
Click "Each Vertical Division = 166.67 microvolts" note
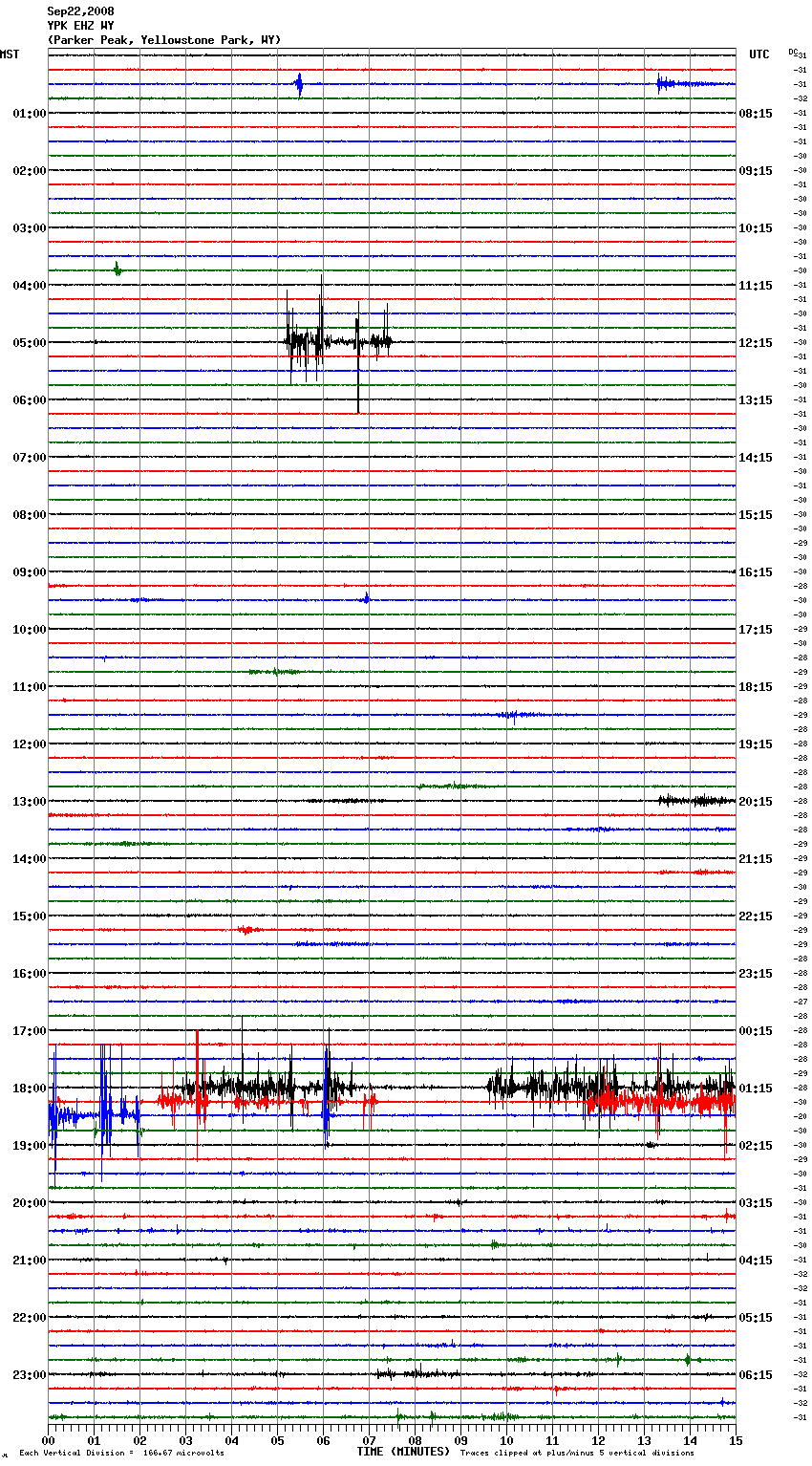[121, 1454]
